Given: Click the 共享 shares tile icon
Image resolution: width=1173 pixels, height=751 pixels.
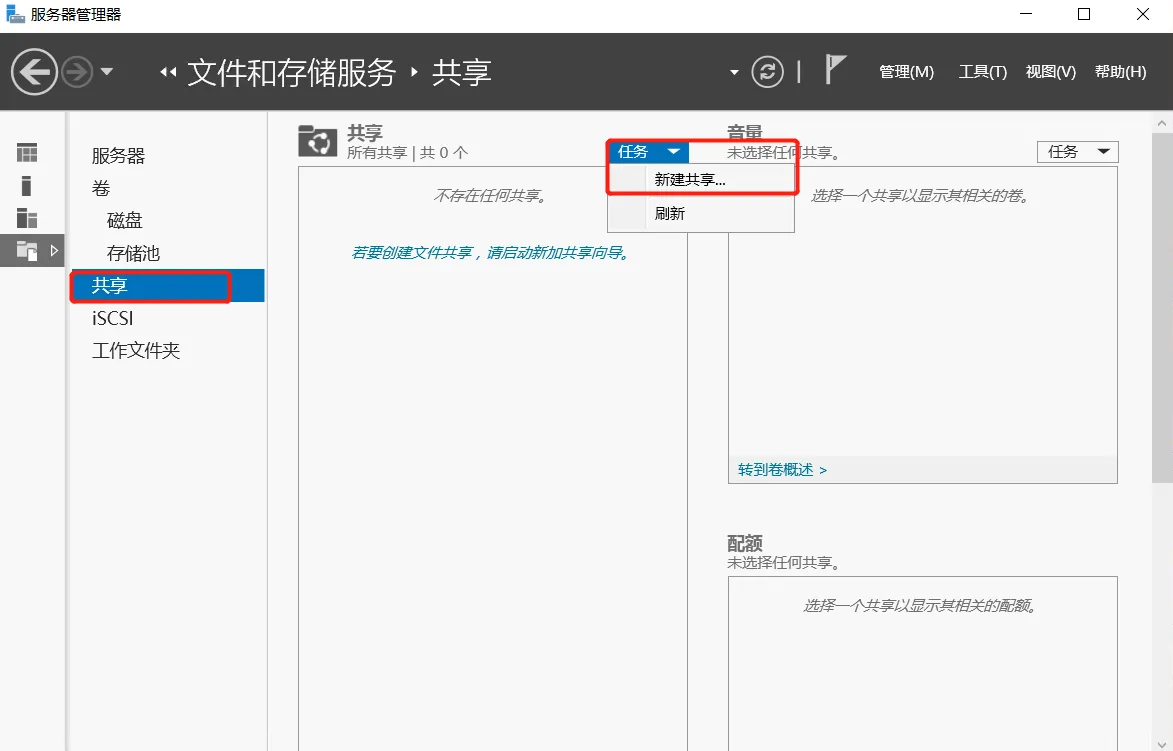Looking at the screenshot, I should point(318,142).
